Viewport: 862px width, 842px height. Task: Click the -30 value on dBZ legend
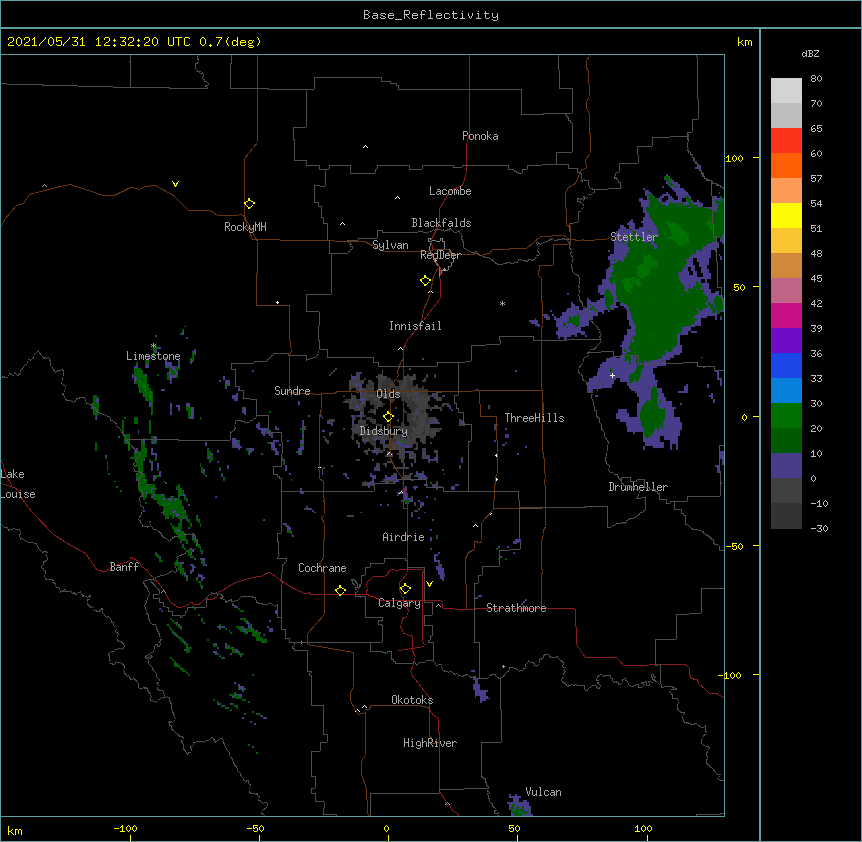point(819,528)
